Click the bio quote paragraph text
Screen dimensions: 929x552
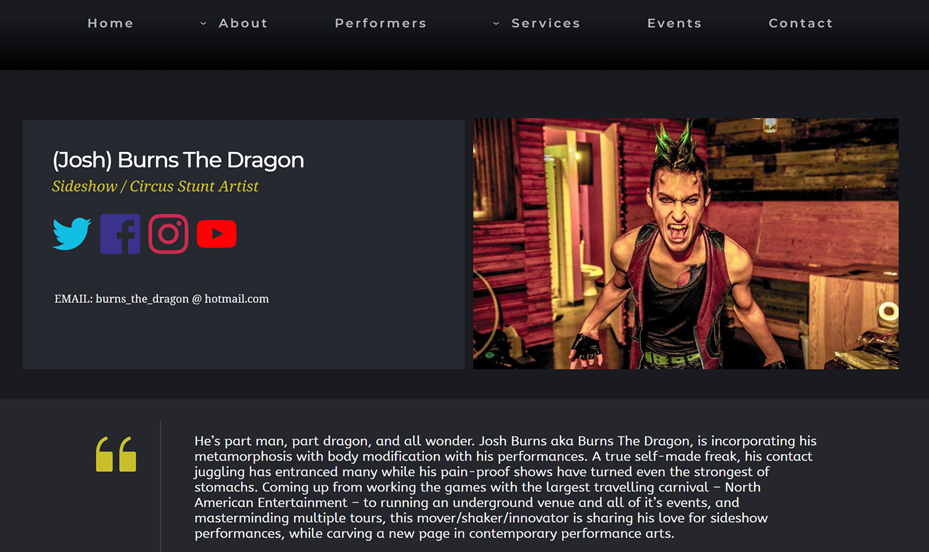505,487
